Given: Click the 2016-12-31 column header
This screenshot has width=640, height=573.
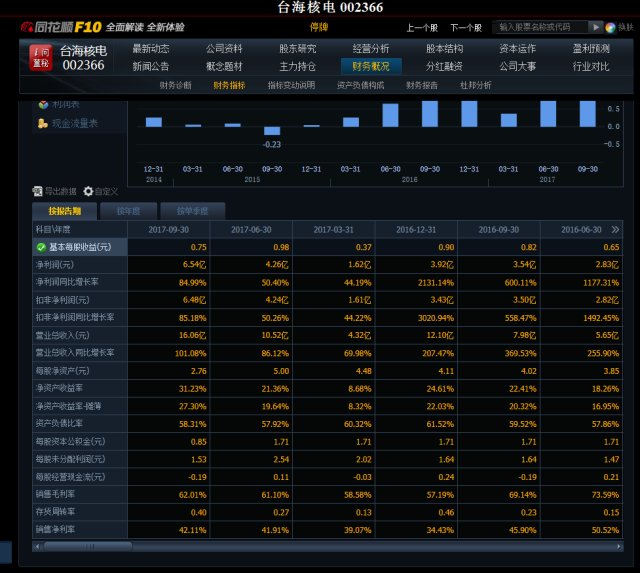Looking at the screenshot, I should [416, 230].
